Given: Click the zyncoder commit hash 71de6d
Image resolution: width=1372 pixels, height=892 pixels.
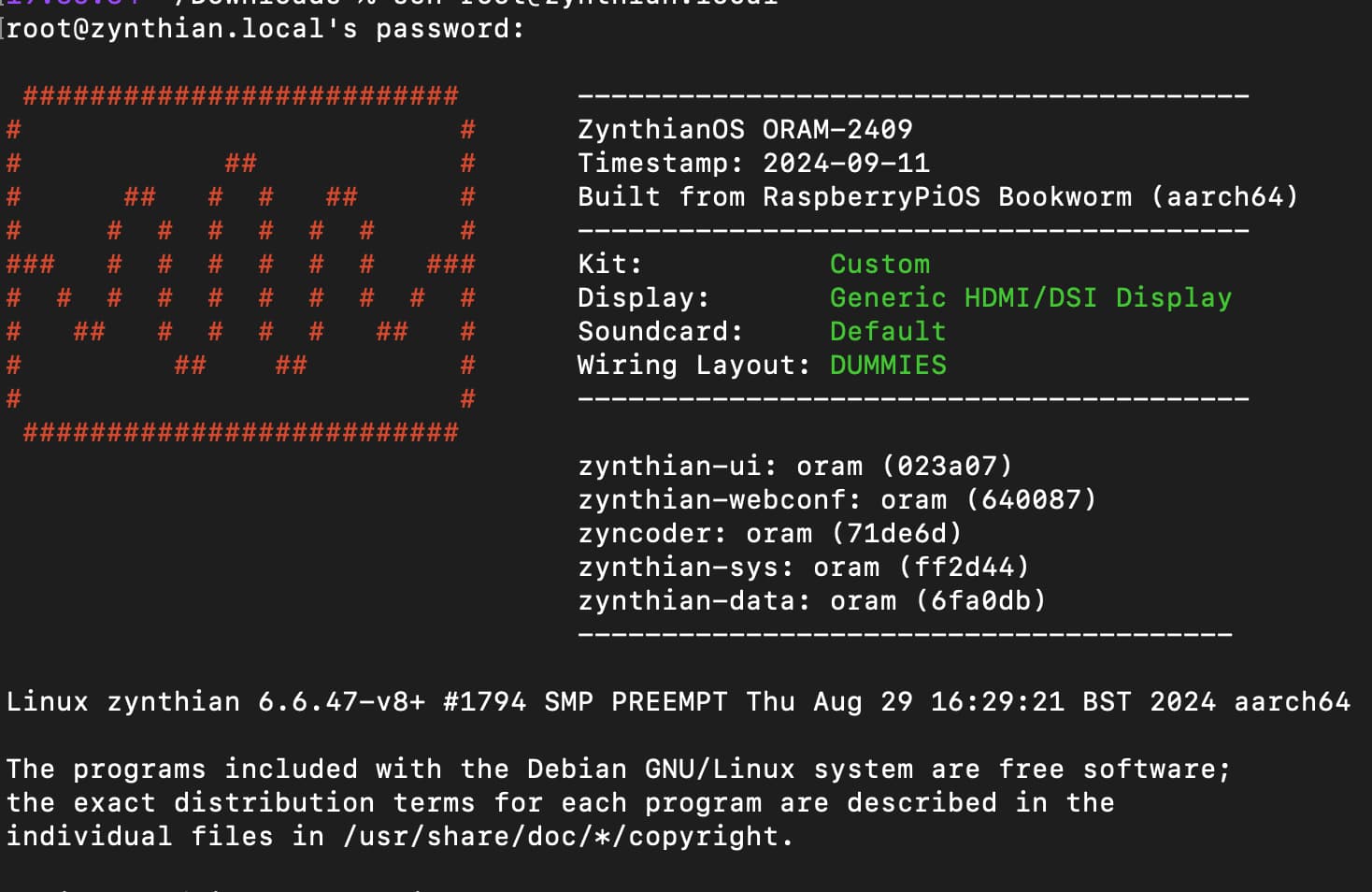Looking at the screenshot, I should click(896, 533).
